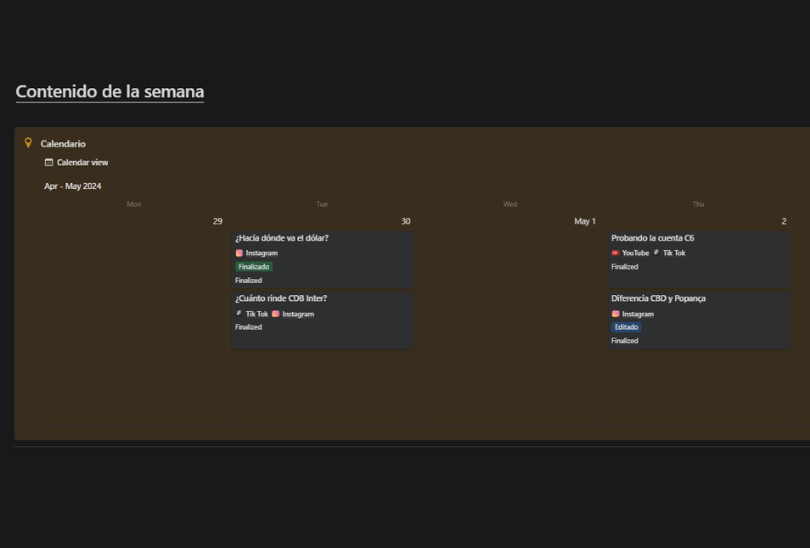Open the 'Diferencia CBD y Popança' entry
Viewport: 810px width, 548px height.
[658, 298]
